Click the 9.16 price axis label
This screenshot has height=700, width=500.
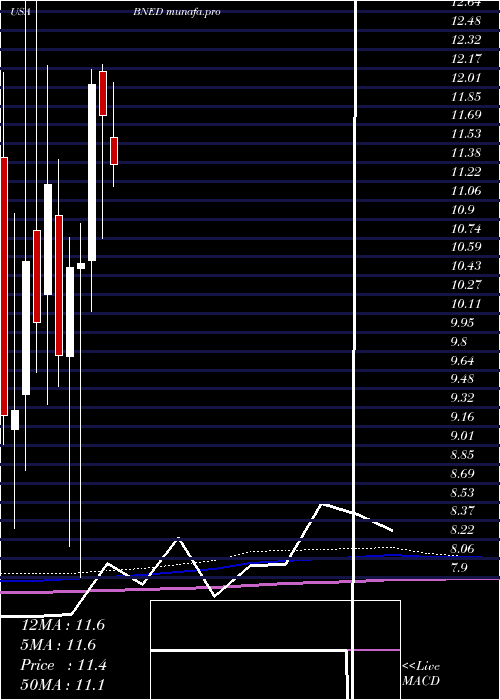click(x=464, y=417)
